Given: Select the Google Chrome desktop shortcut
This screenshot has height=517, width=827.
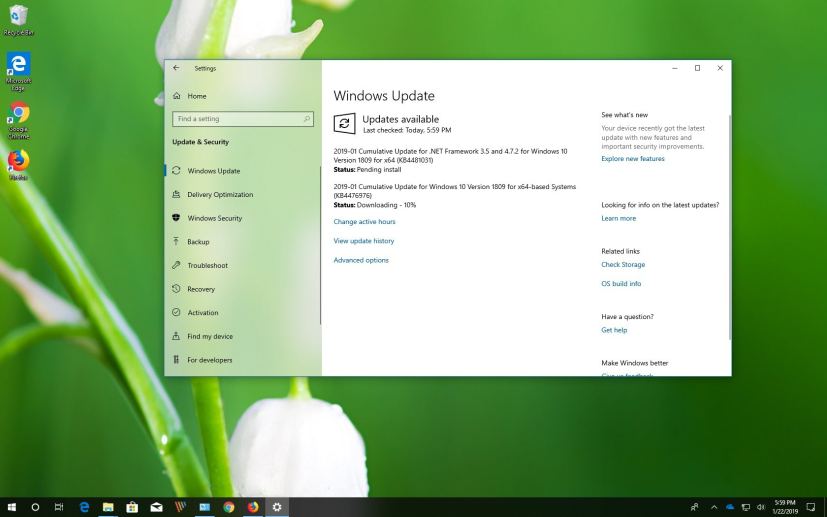Looking at the screenshot, I should tap(18, 120).
